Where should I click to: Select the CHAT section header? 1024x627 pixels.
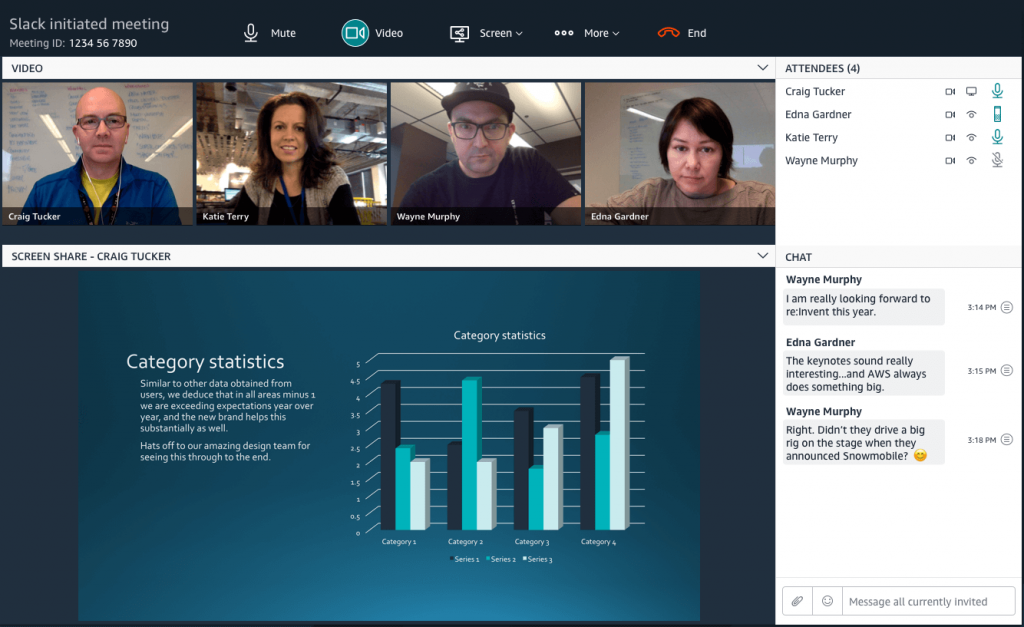(x=798, y=257)
